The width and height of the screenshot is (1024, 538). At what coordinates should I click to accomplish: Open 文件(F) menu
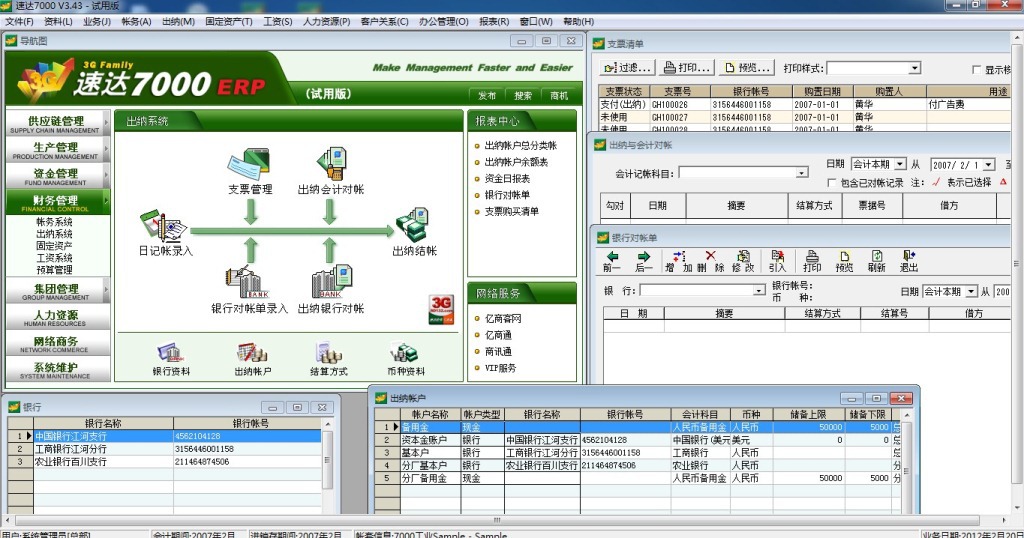click(19, 22)
